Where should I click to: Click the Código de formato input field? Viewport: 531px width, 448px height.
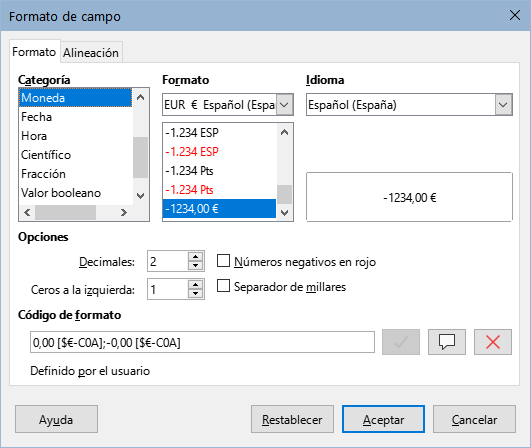click(202, 342)
